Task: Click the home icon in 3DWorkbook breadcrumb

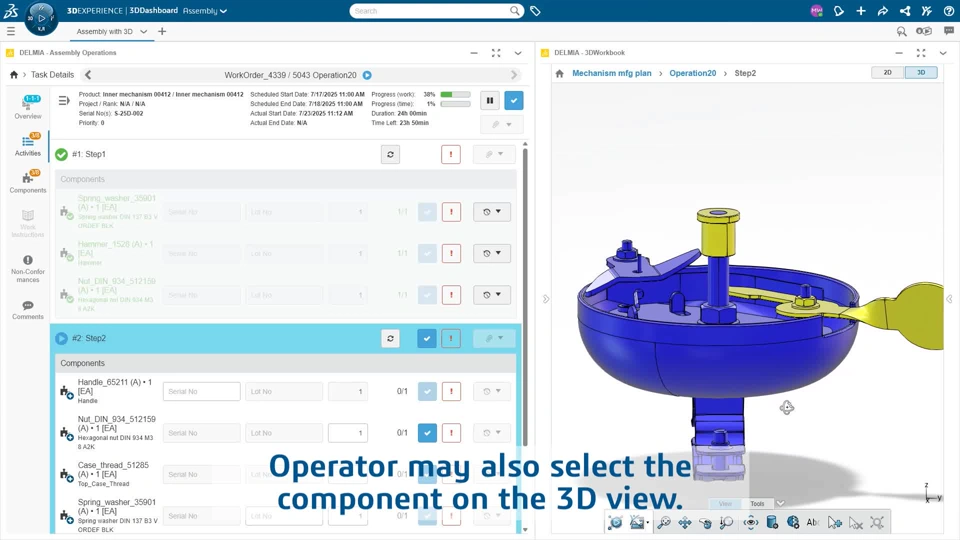Action: click(559, 73)
